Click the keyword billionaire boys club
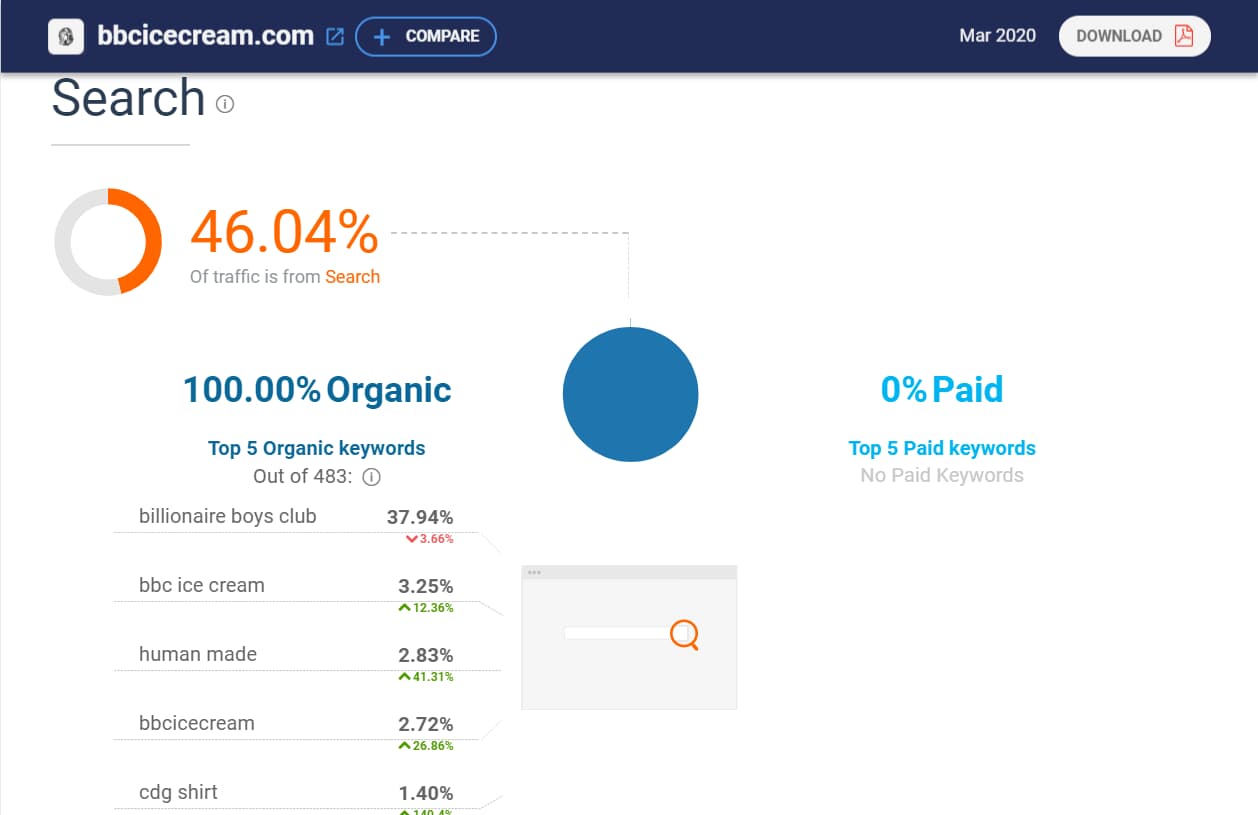 click(x=227, y=516)
